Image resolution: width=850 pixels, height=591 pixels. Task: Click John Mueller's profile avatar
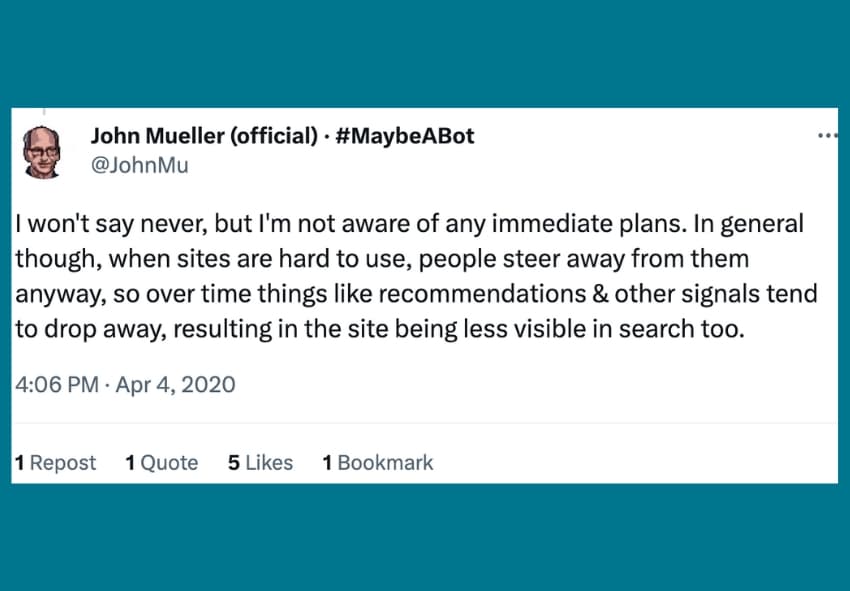pyautogui.click(x=43, y=151)
